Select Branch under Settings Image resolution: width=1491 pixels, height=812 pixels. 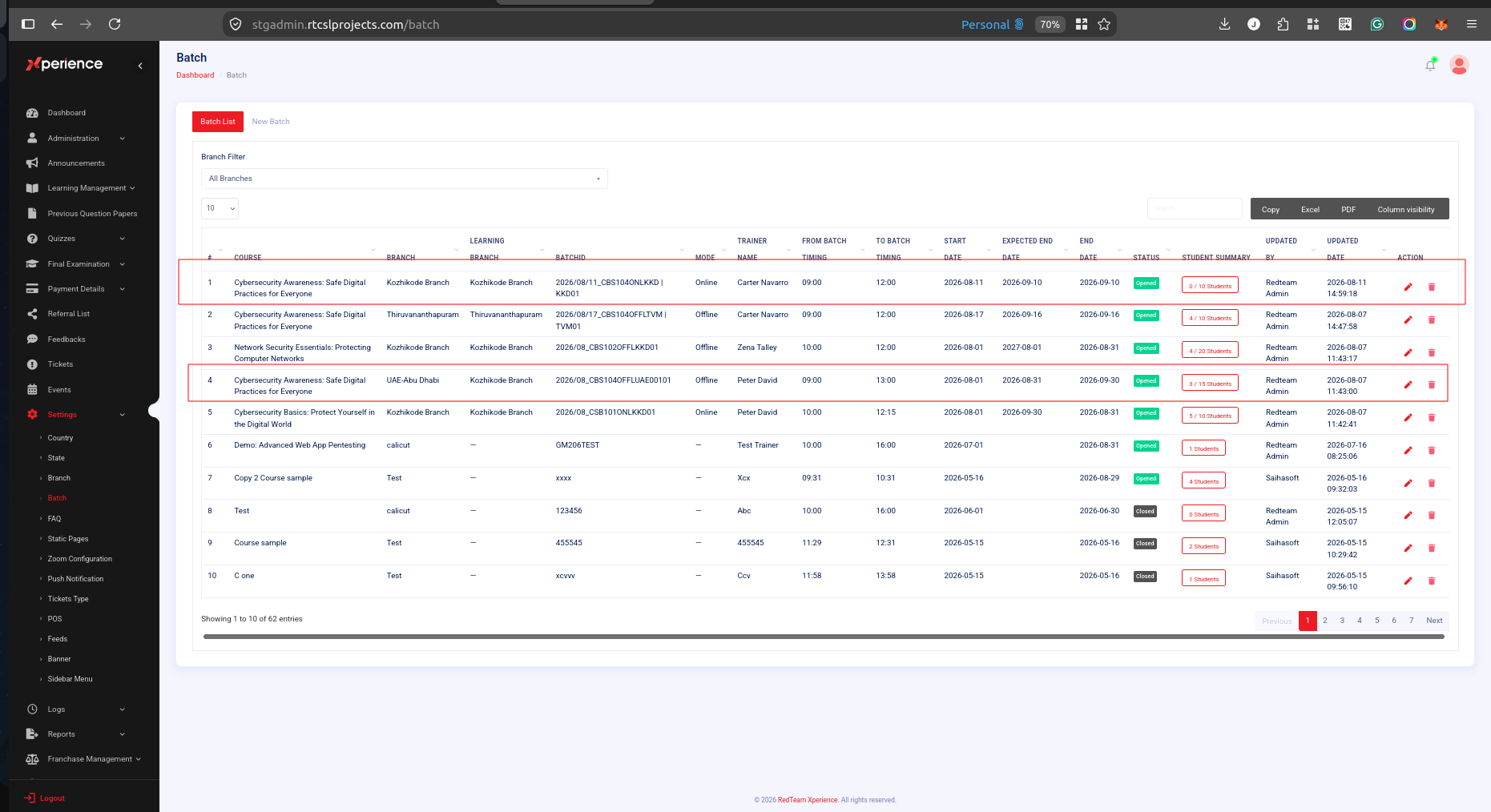pyautogui.click(x=58, y=478)
